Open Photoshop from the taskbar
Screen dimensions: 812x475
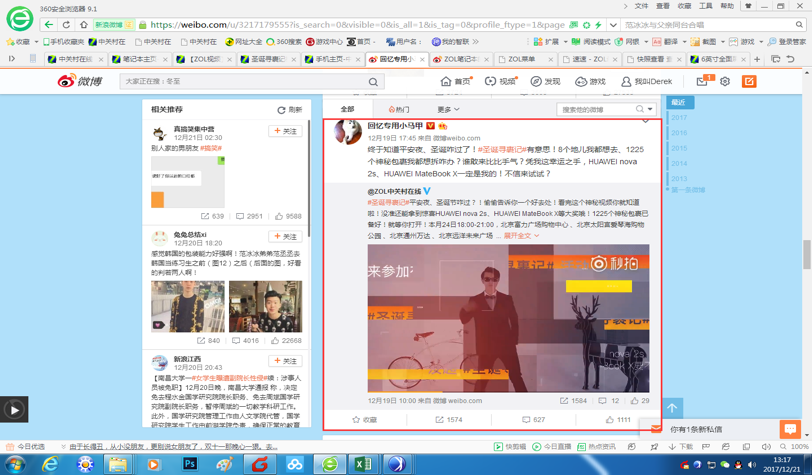pos(190,464)
